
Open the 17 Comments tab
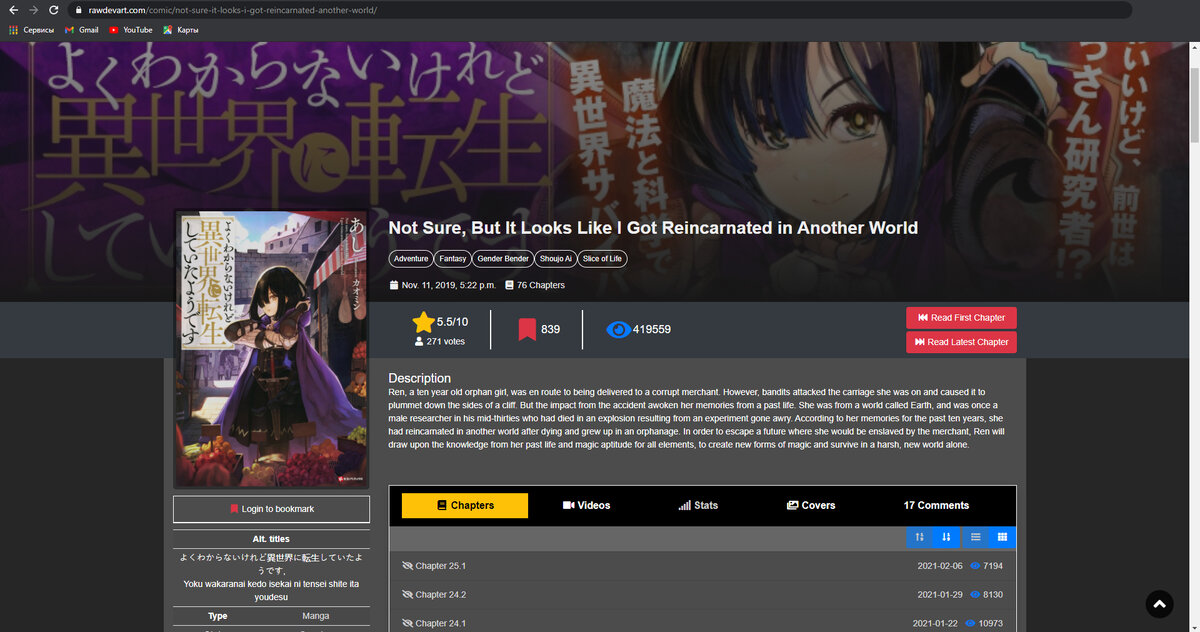(936, 505)
